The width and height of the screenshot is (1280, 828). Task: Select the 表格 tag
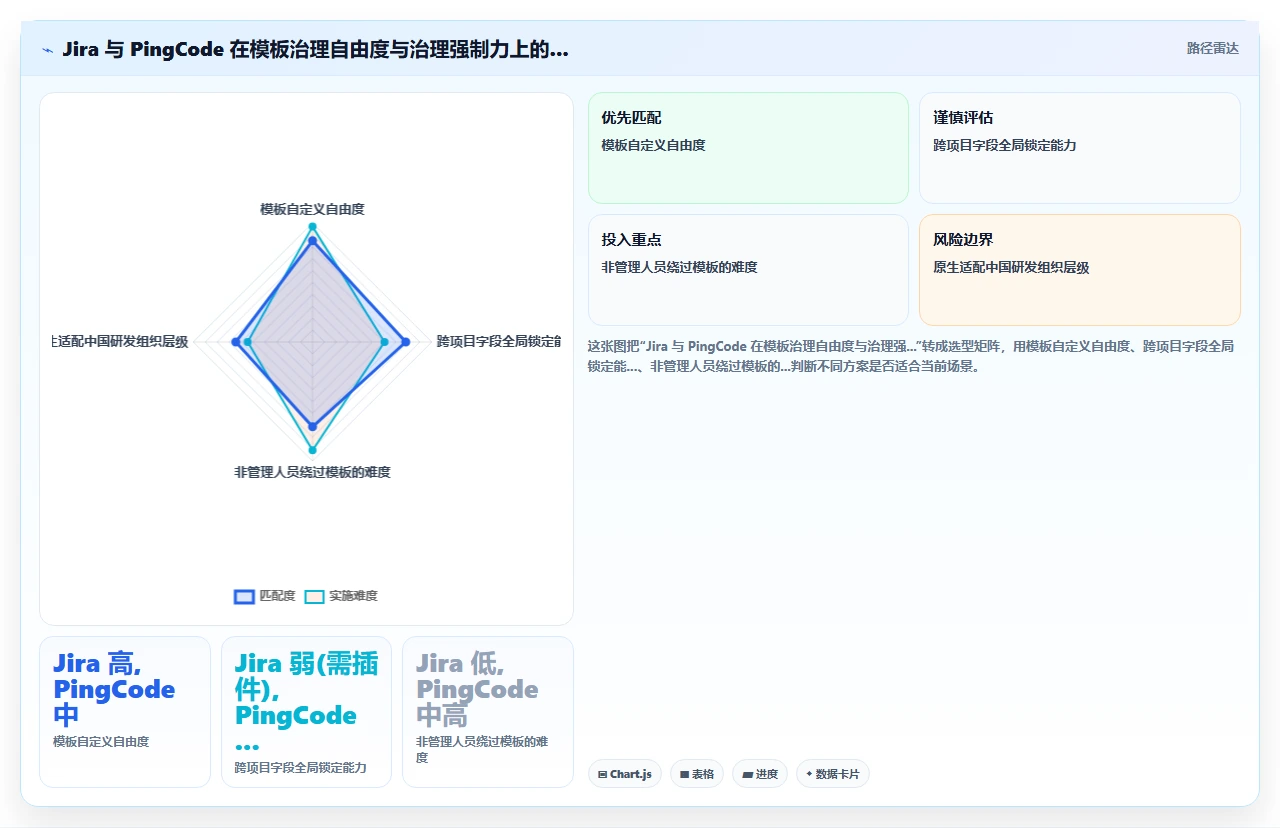697,774
